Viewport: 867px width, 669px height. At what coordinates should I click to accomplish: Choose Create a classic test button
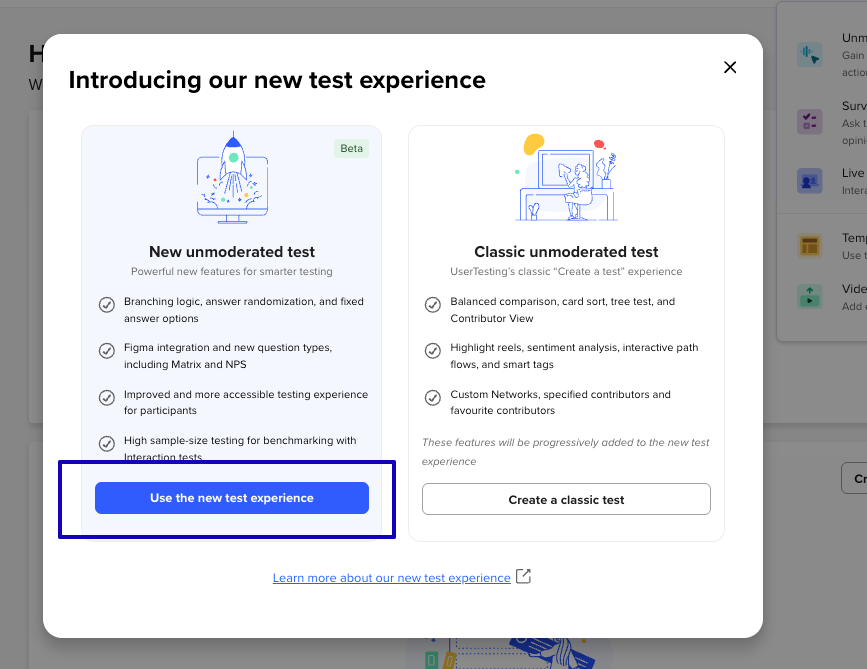pos(566,499)
